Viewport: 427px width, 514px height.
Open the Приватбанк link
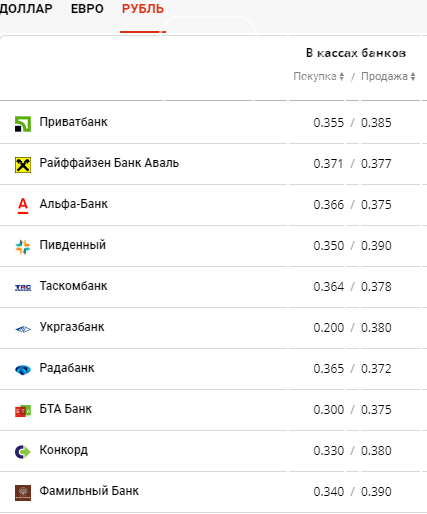(x=73, y=122)
